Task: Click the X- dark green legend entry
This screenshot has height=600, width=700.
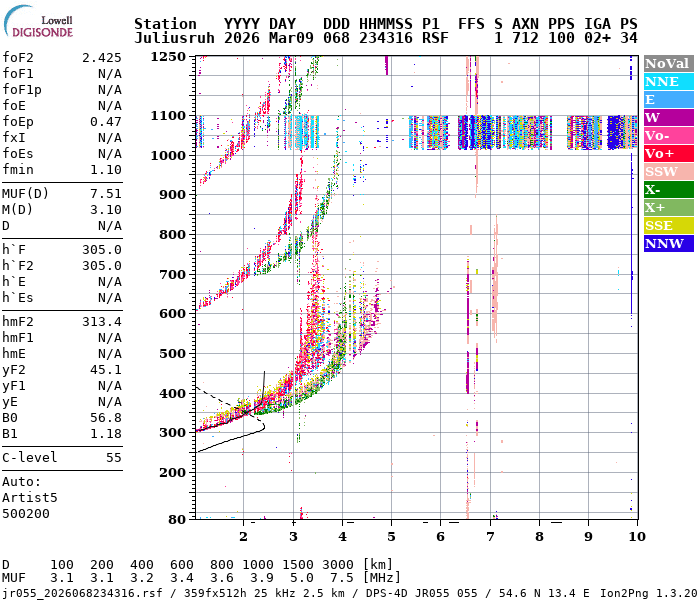Action: click(667, 189)
